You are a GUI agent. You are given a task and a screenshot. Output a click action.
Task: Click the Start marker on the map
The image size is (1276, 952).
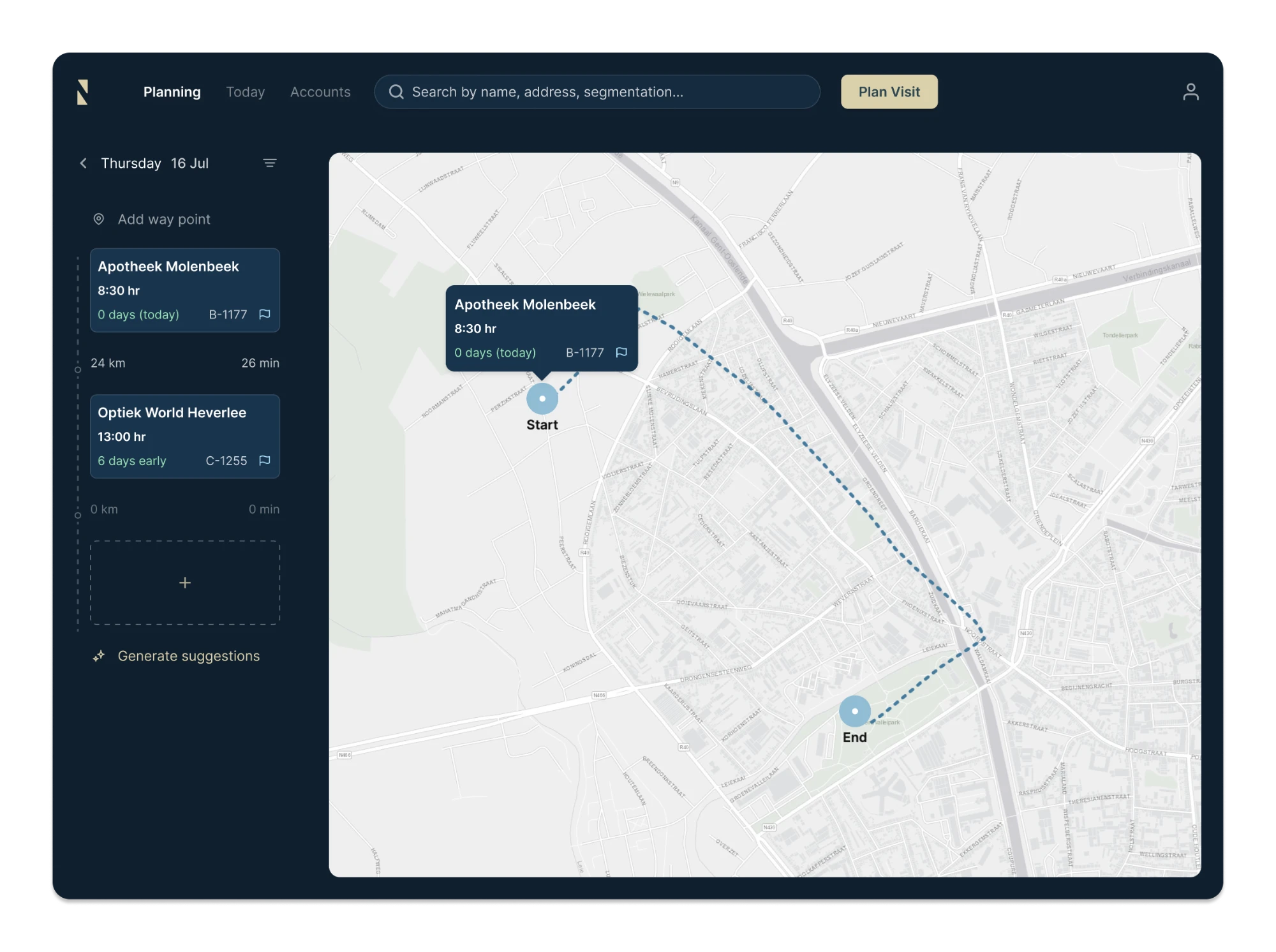(542, 399)
